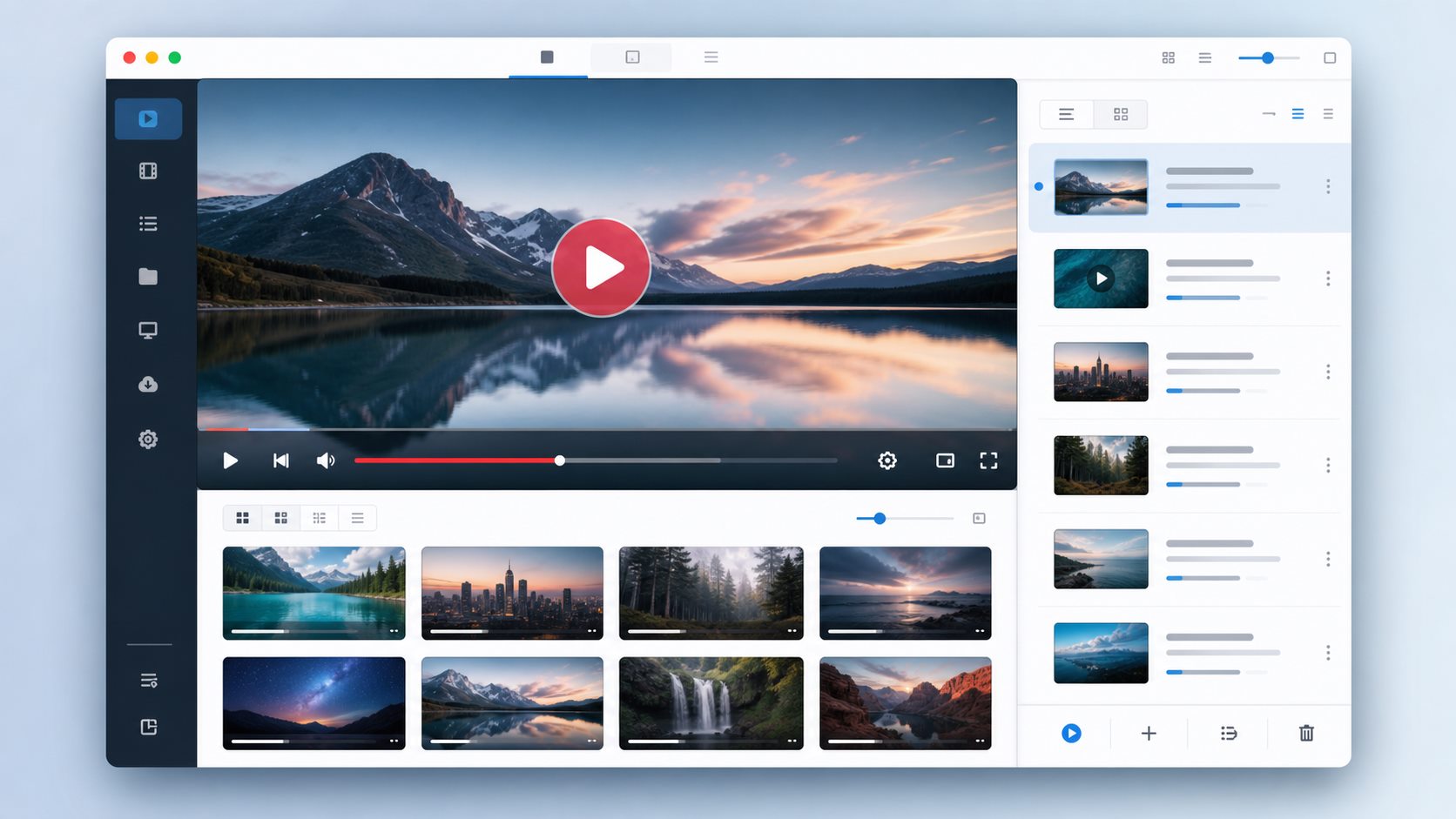Mute the volume speaker icon
Screen dimensions: 1456x819
pos(326,460)
